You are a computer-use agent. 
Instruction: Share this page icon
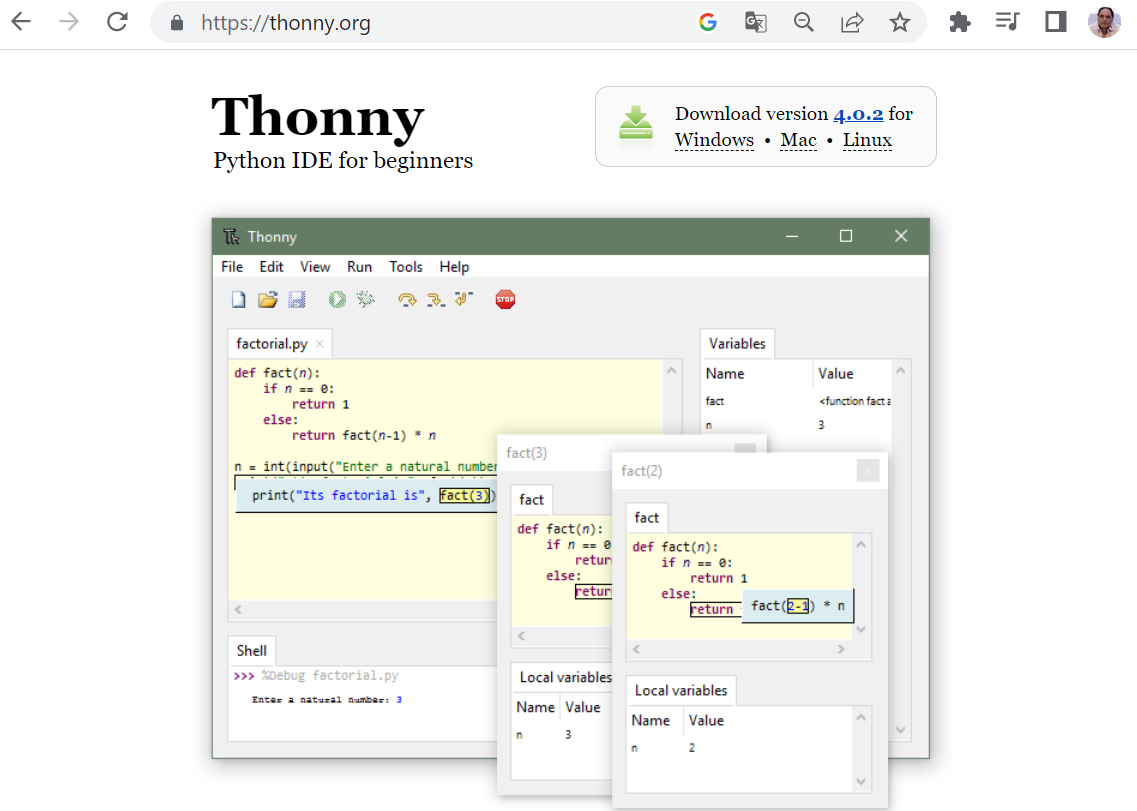pos(852,22)
